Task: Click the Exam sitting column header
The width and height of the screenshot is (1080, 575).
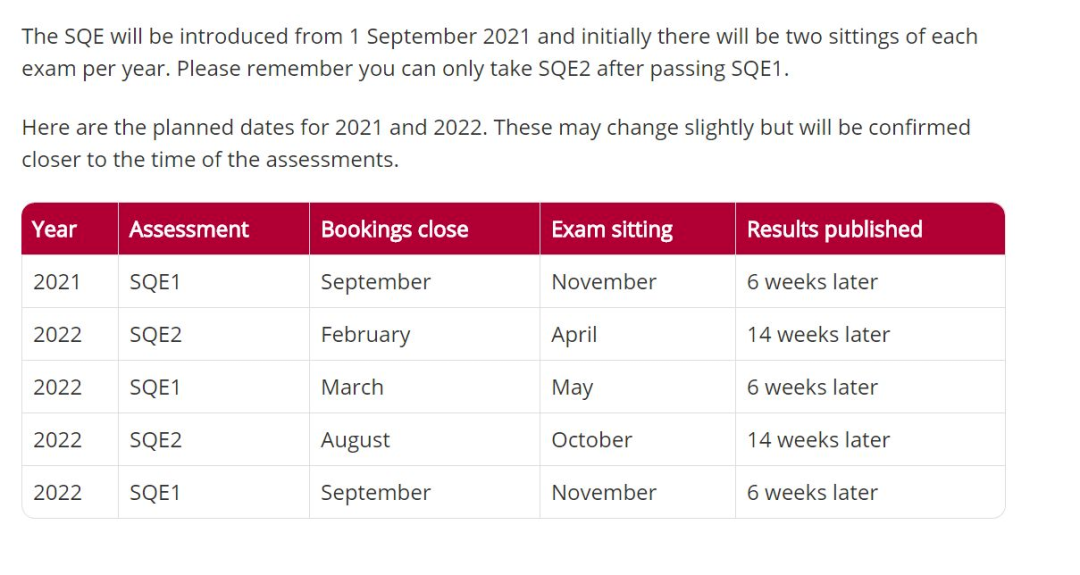Action: click(x=612, y=229)
